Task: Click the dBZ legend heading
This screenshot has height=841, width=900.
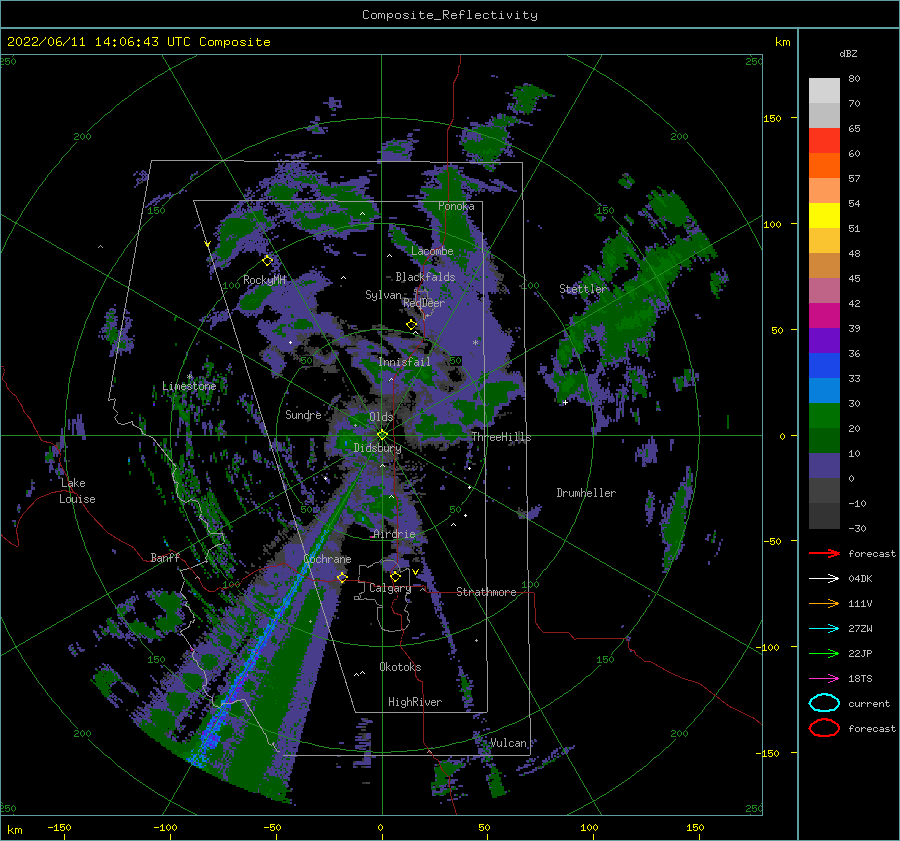Action: [x=848, y=53]
